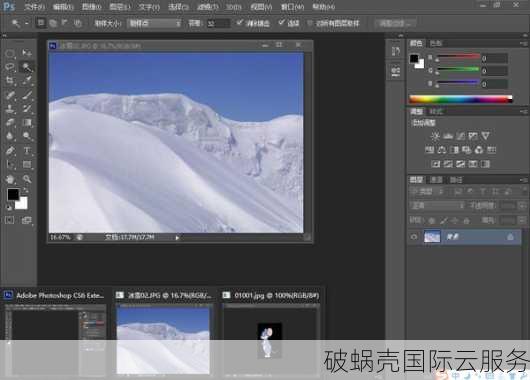530x380 pixels.
Task: Select the Lasso tool
Action: click(x=10, y=66)
